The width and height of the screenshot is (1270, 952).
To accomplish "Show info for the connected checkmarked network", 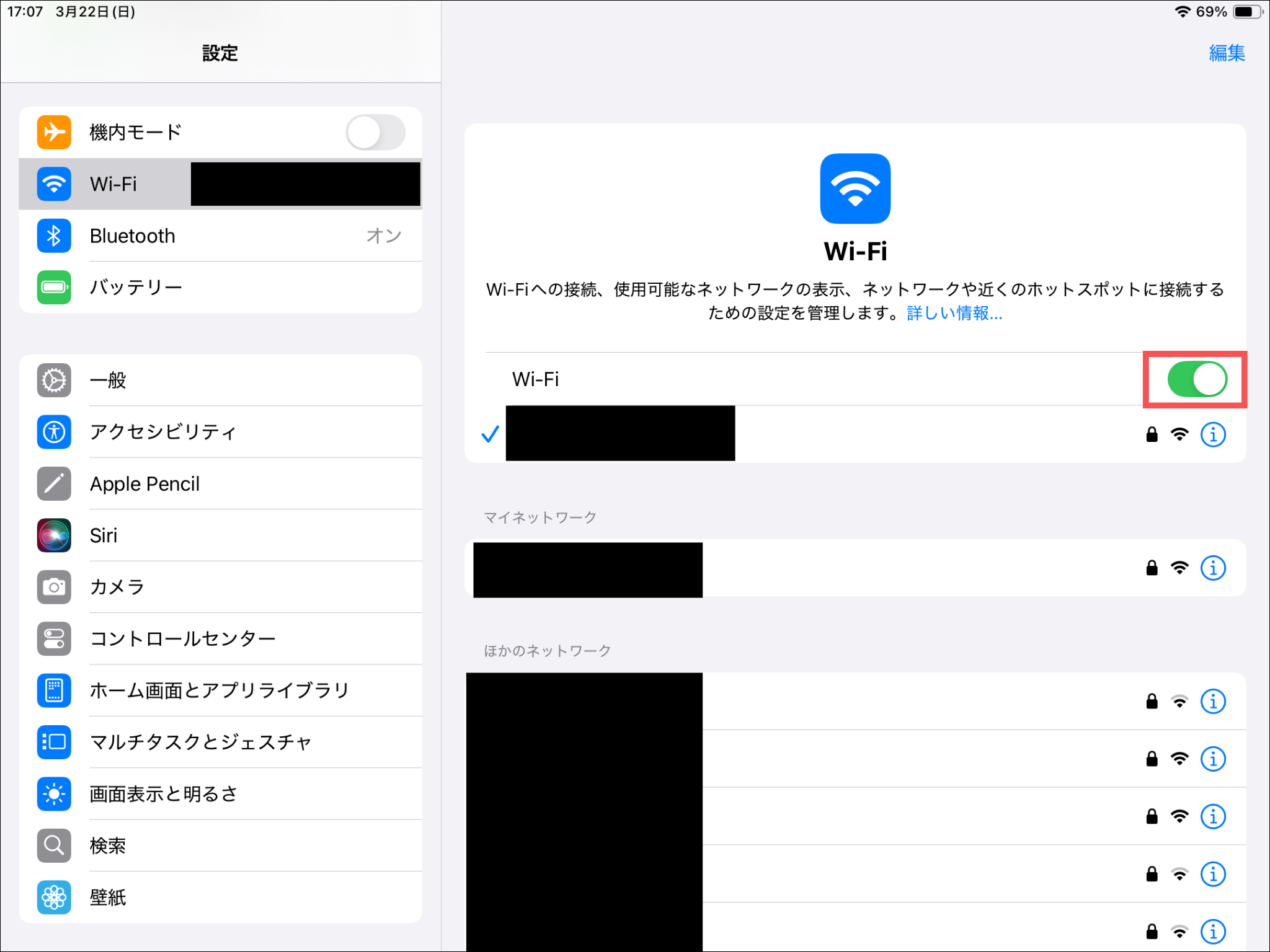I will click(x=1213, y=434).
